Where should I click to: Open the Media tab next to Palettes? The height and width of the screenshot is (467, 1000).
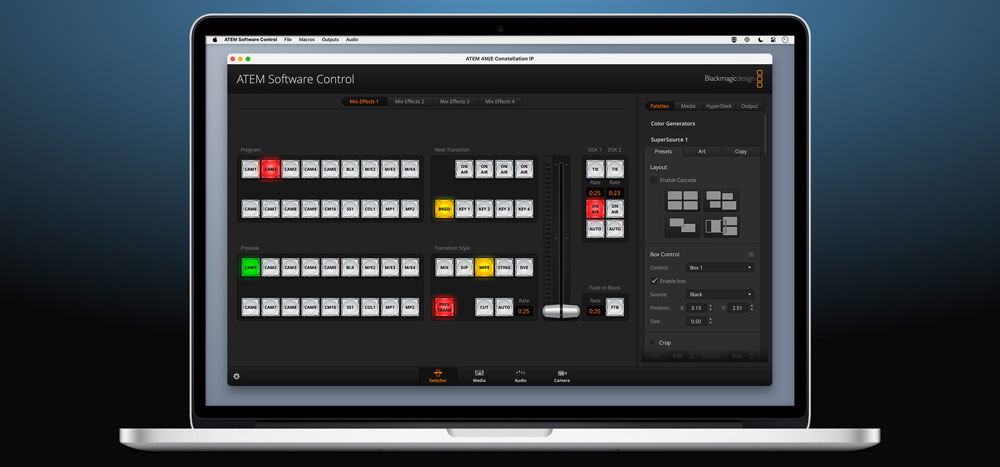click(688, 106)
